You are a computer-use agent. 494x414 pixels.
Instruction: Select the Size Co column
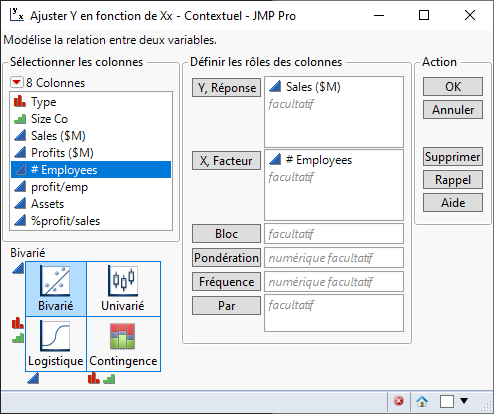91,119
